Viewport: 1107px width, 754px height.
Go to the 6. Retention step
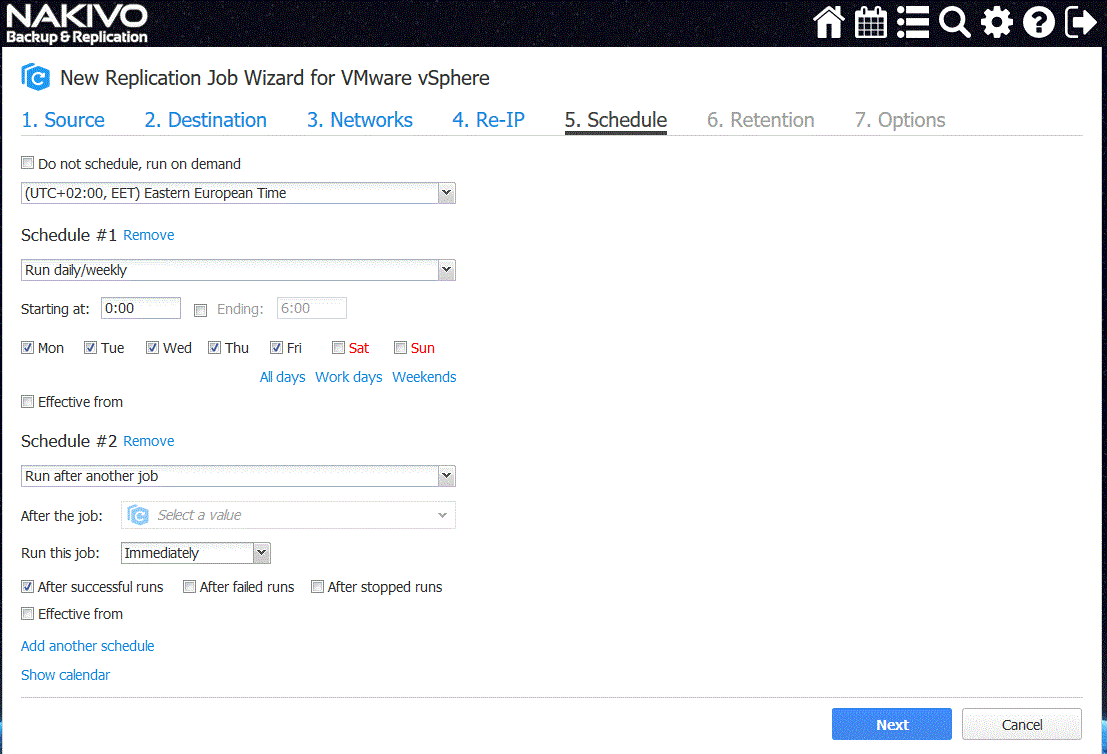pos(761,120)
